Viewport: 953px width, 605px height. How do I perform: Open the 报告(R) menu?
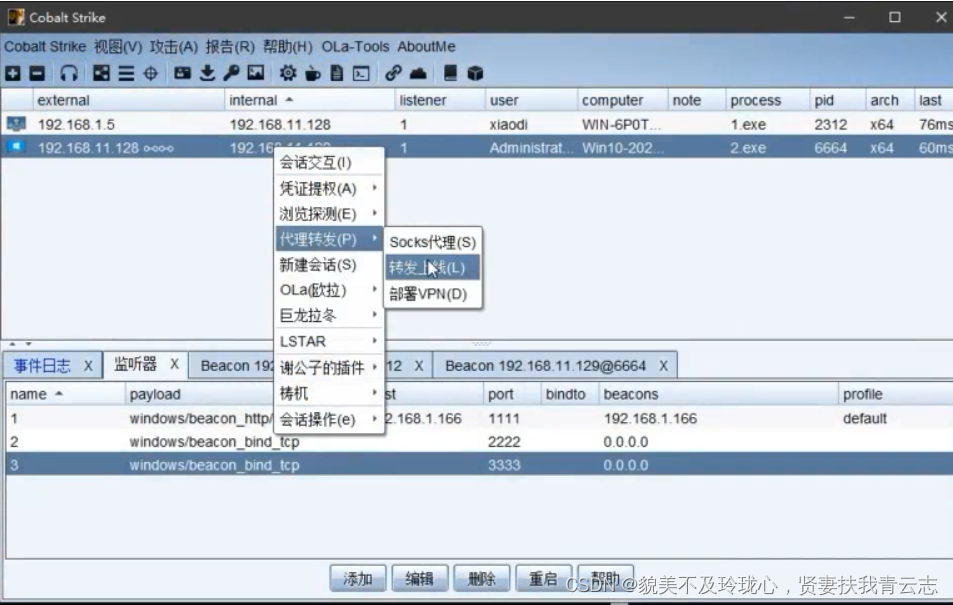[x=230, y=47]
